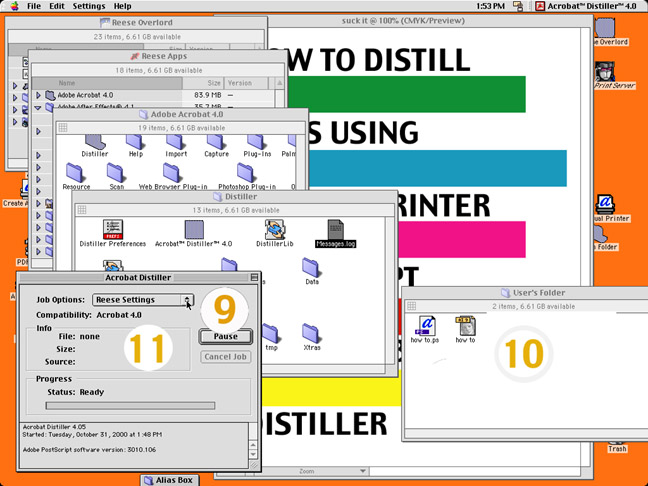The width and height of the screenshot is (648, 486).
Task: Select the Import folder icon
Action: (176, 147)
